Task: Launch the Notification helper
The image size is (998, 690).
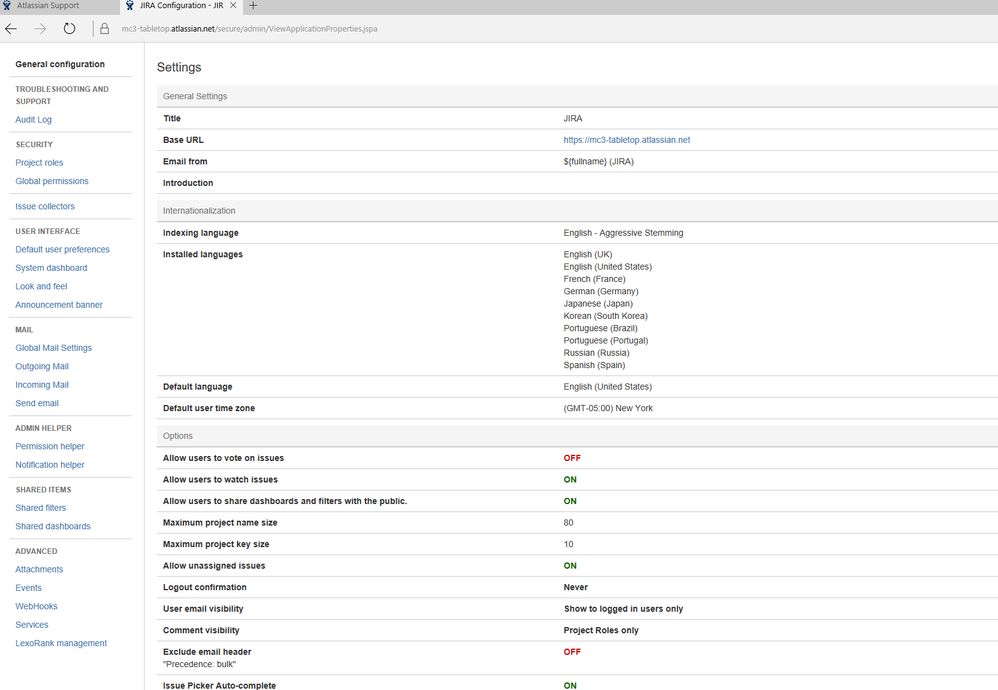Action: [x=50, y=465]
